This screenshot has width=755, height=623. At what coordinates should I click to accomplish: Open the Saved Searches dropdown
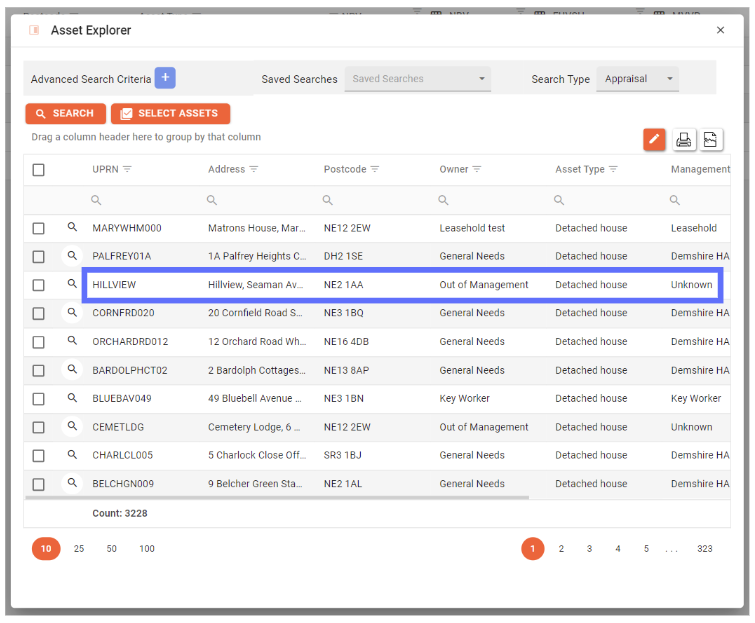(417, 79)
